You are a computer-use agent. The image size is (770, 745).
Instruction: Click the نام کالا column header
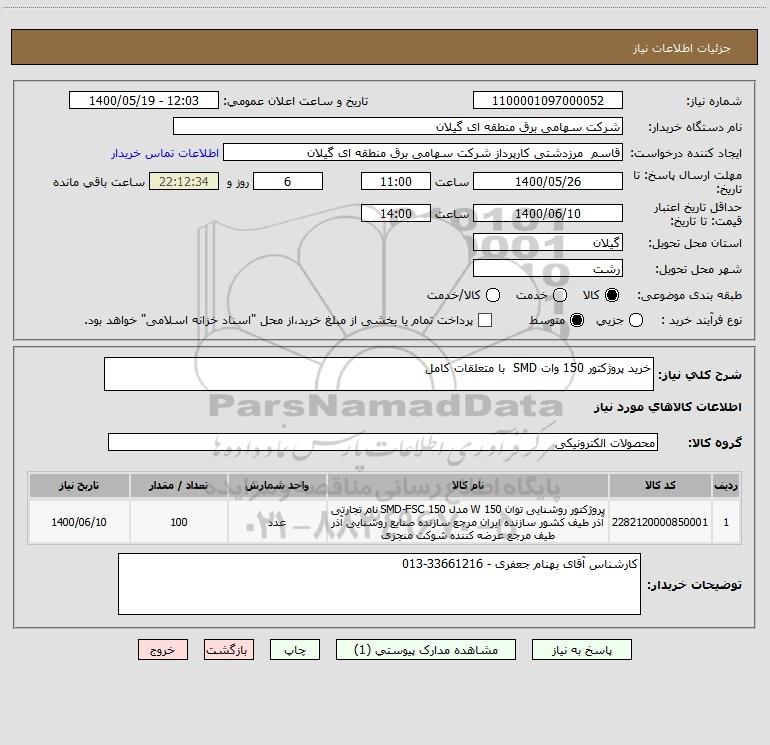[468, 485]
